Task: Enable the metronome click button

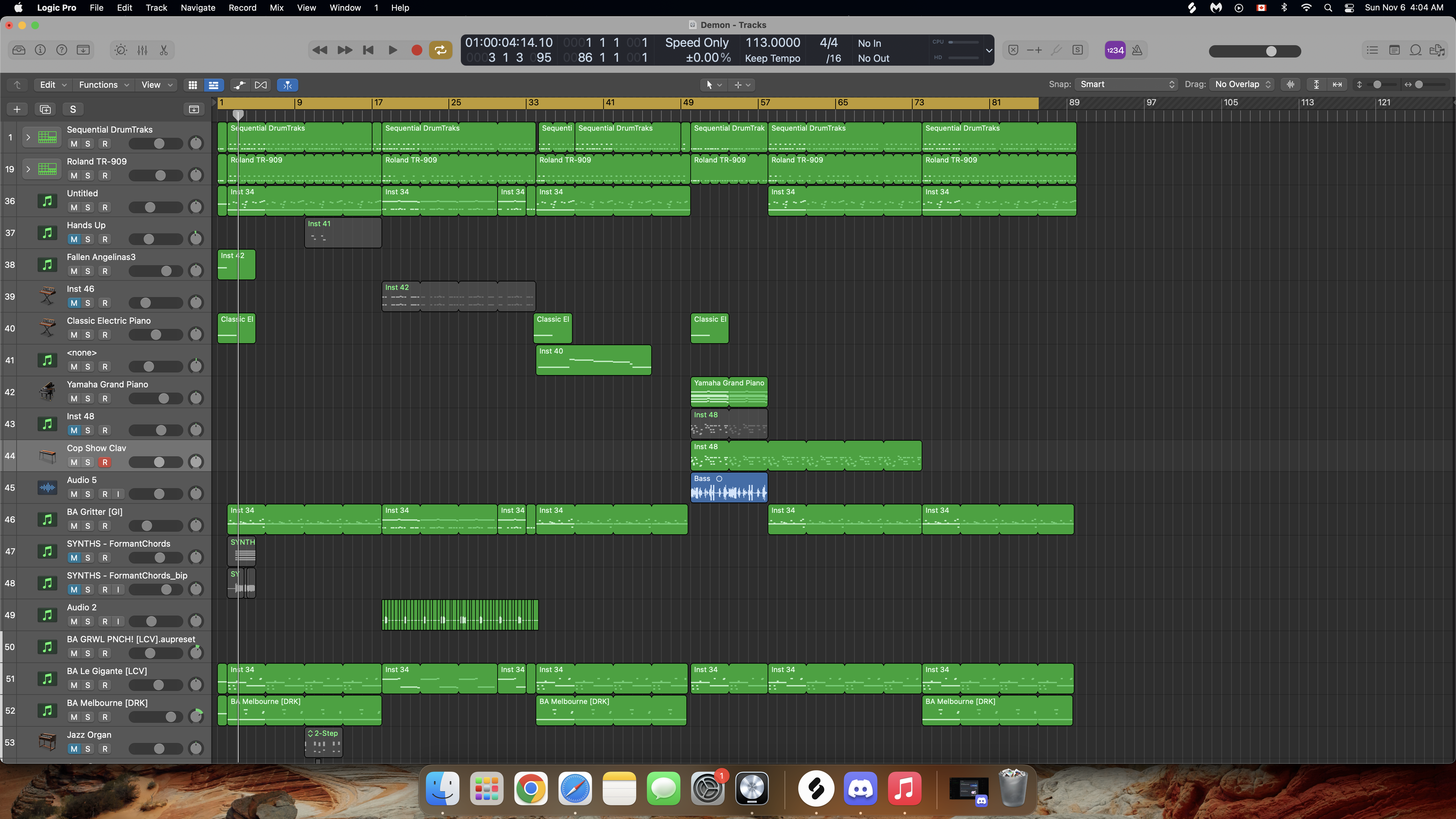Action: pos(1137,50)
